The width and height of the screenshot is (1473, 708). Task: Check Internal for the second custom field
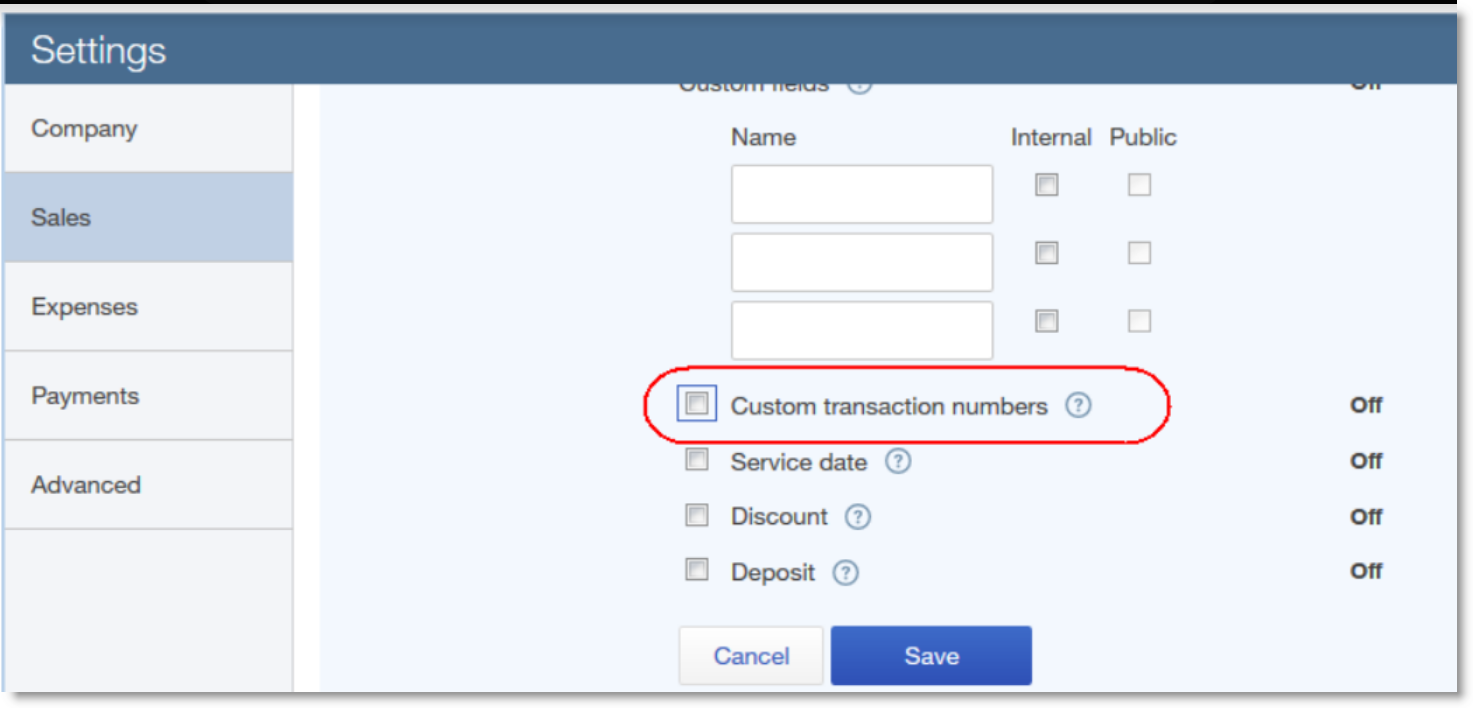tap(1046, 253)
